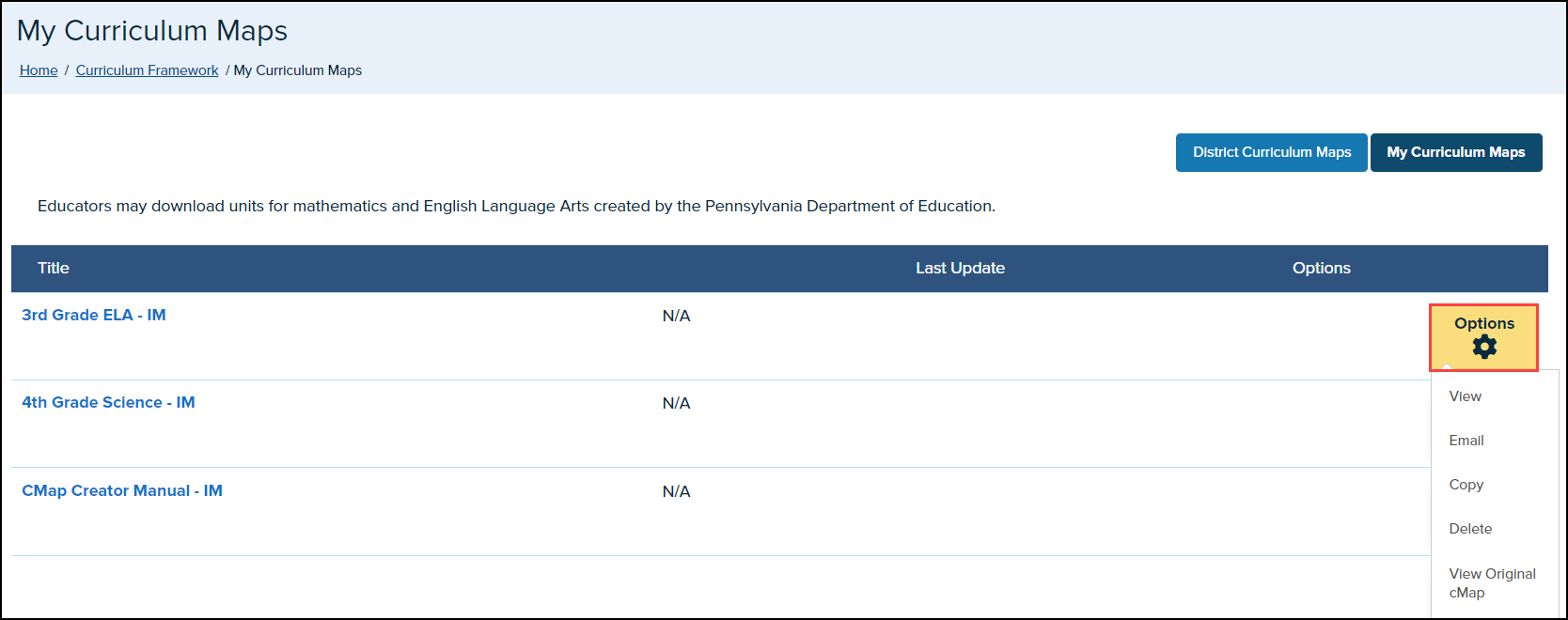Open the CMap Creator Manual - IM map
The height and width of the screenshot is (620, 1568).
[x=122, y=490]
